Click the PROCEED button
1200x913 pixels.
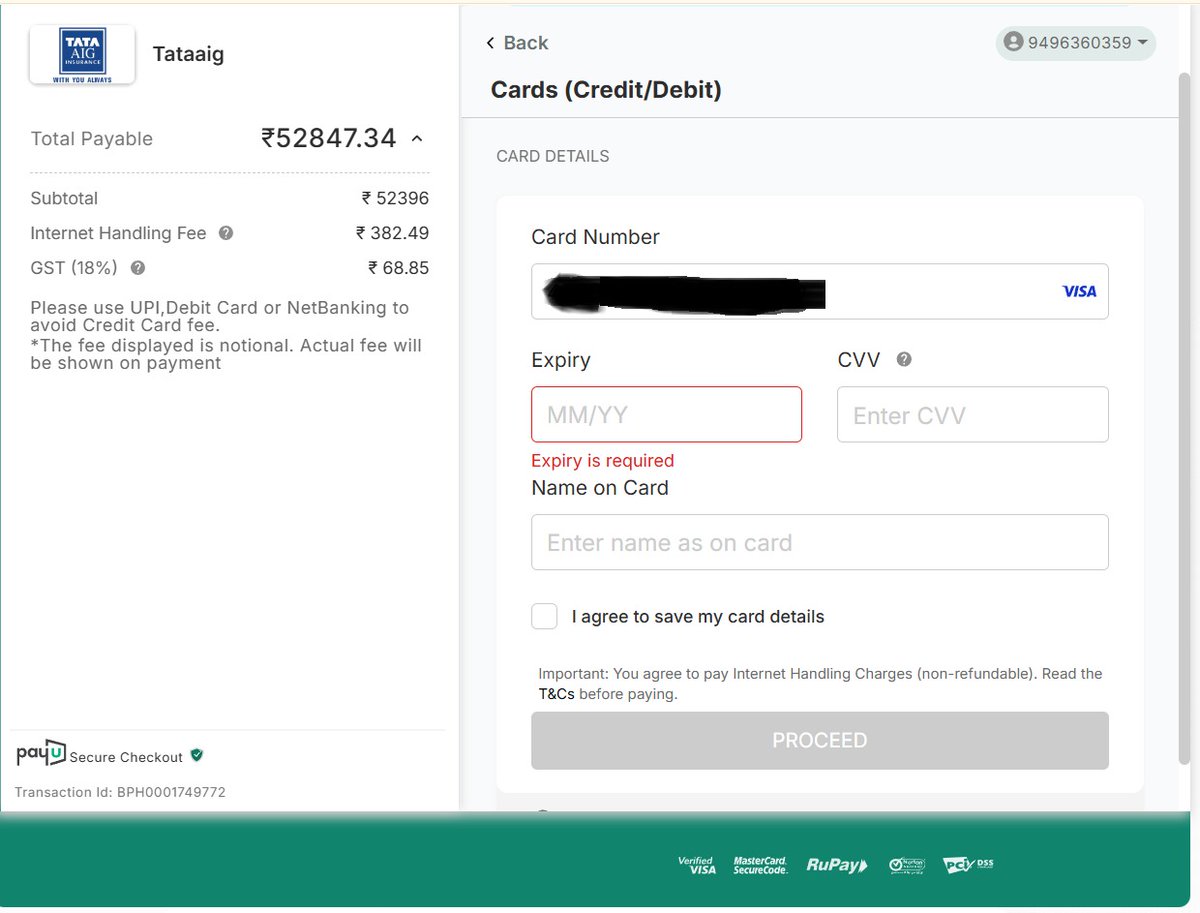tap(819, 741)
